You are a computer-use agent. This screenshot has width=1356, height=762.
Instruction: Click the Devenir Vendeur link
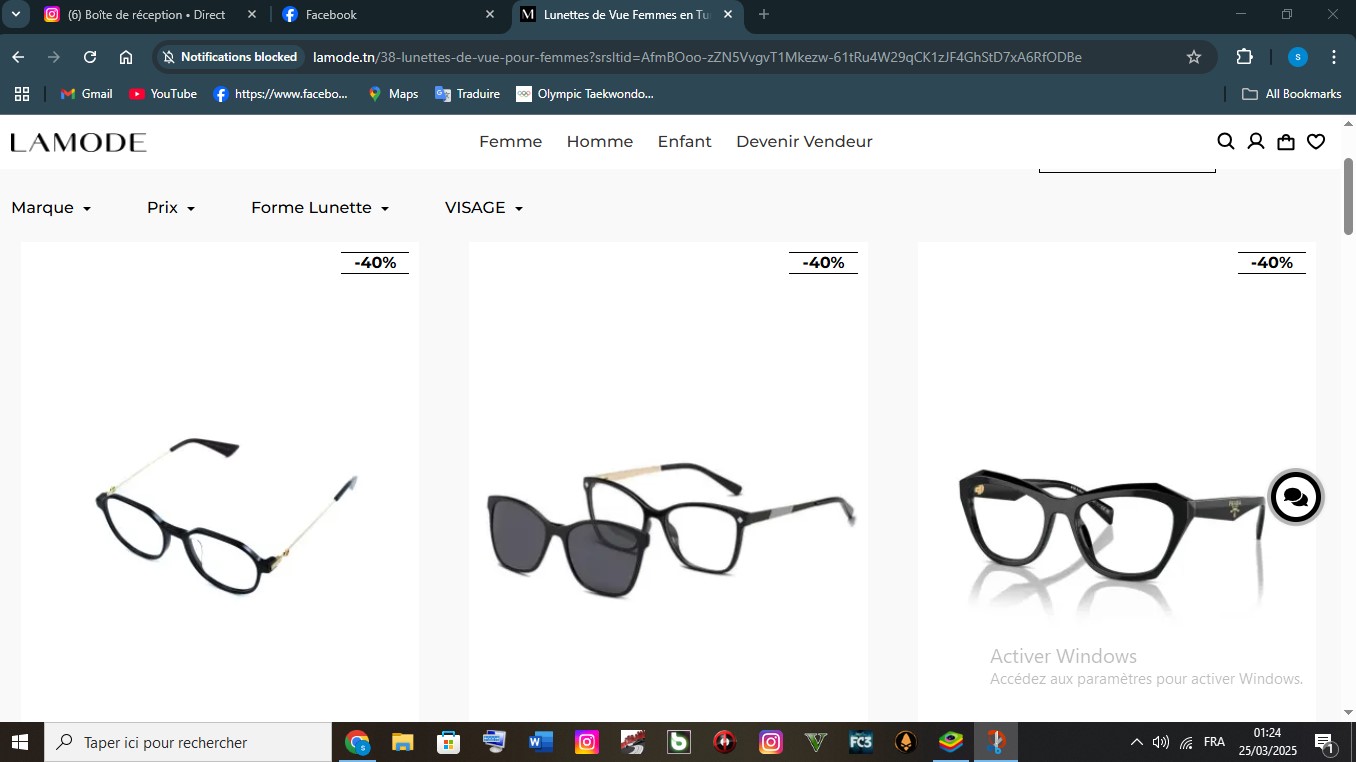pyautogui.click(x=804, y=142)
